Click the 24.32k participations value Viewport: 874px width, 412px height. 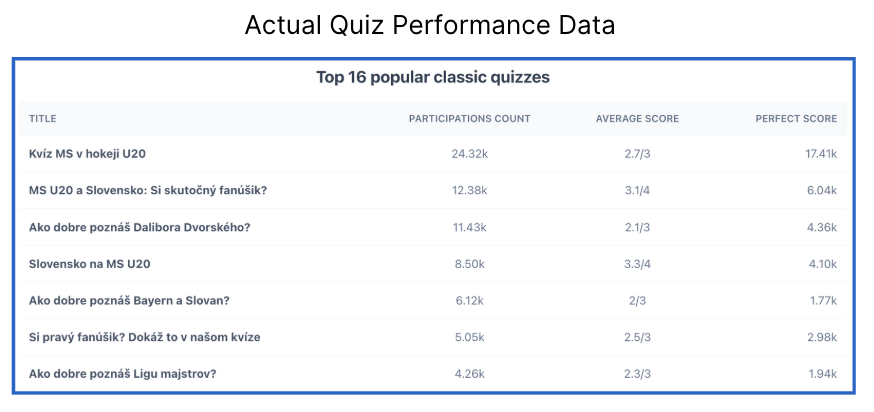tap(469, 154)
